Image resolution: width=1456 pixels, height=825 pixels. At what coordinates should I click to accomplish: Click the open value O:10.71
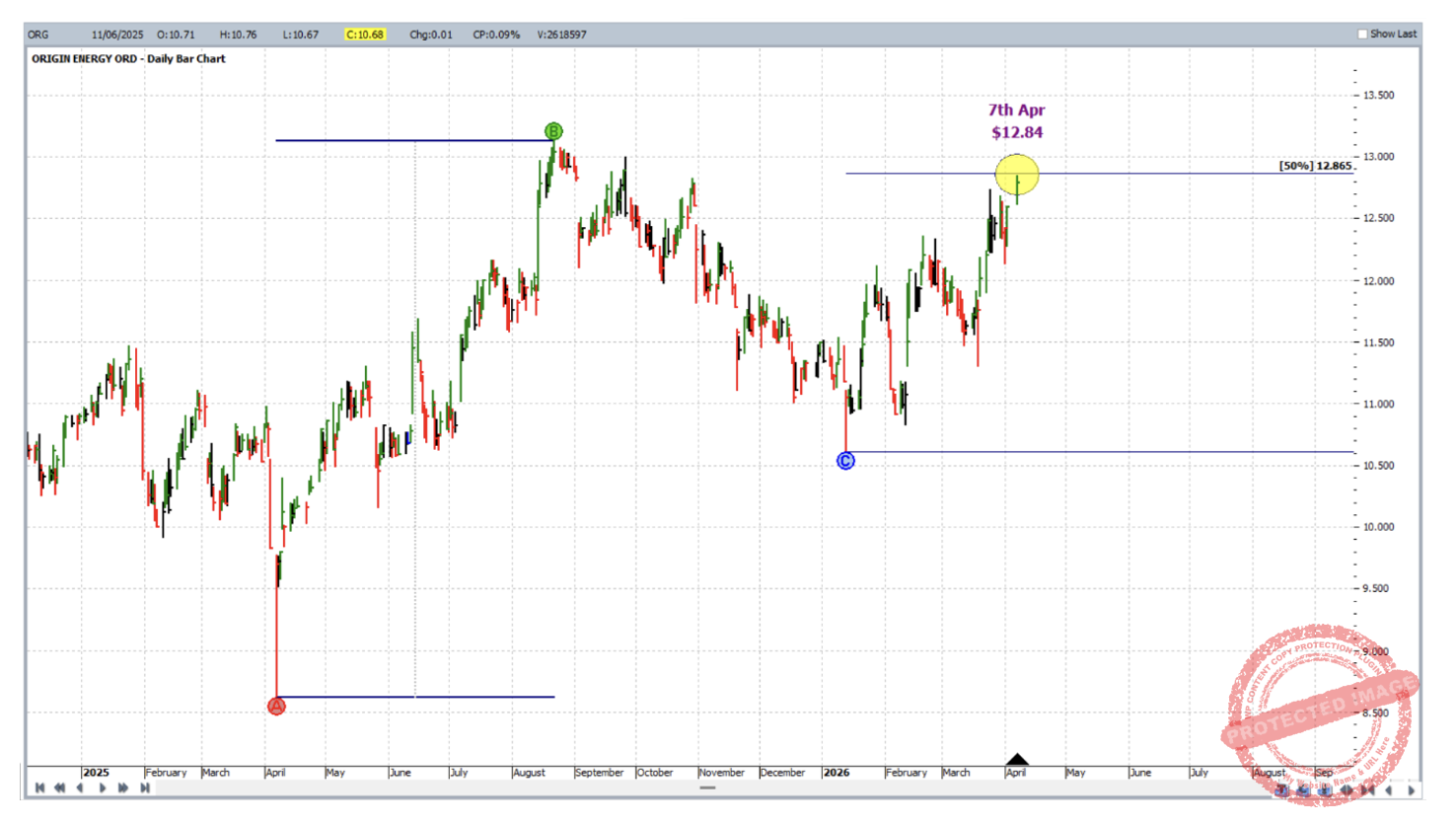(x=176, y=35)
